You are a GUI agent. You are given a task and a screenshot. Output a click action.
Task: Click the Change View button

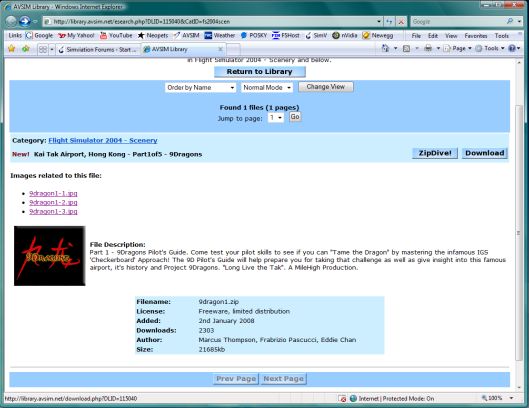point(326,87)
